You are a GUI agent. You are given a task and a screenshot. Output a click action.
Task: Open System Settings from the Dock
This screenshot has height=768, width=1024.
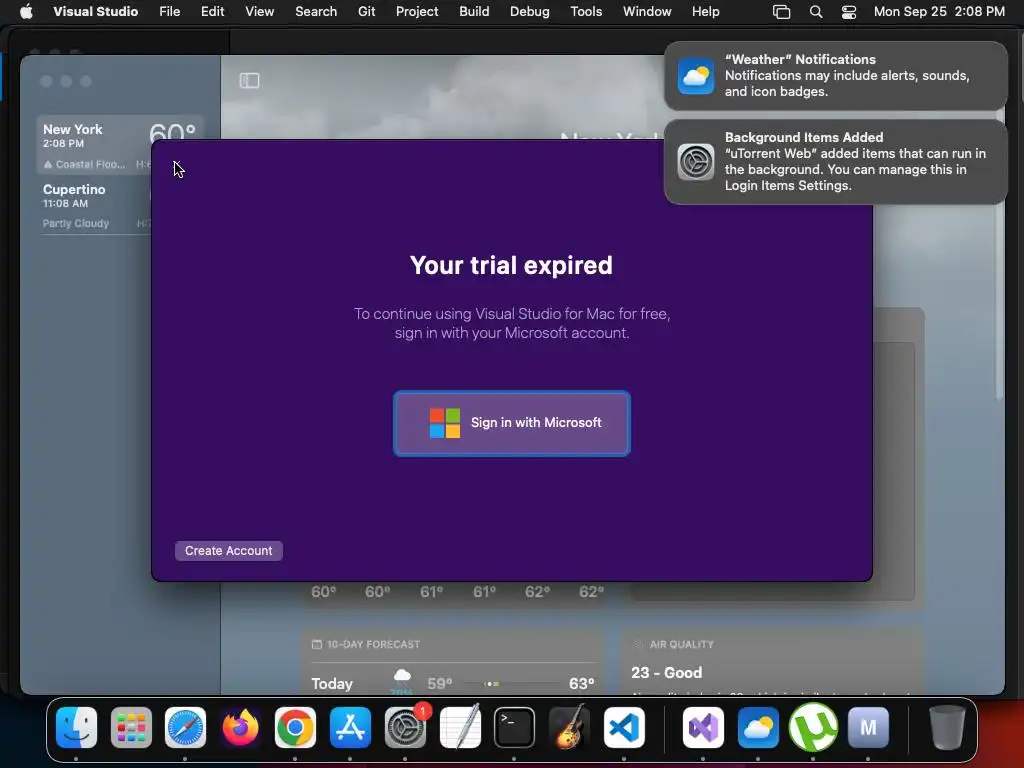coord(405,727)
